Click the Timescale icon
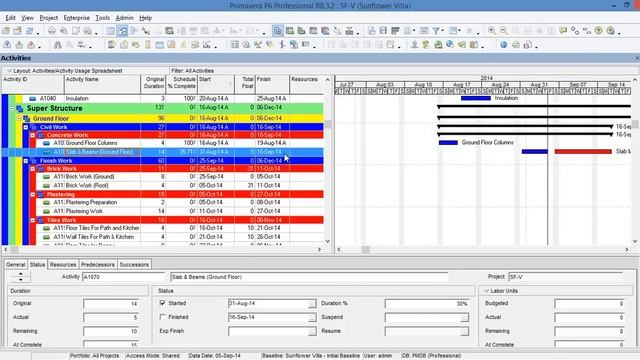The image size is (640, 360). tap(424, 31)
